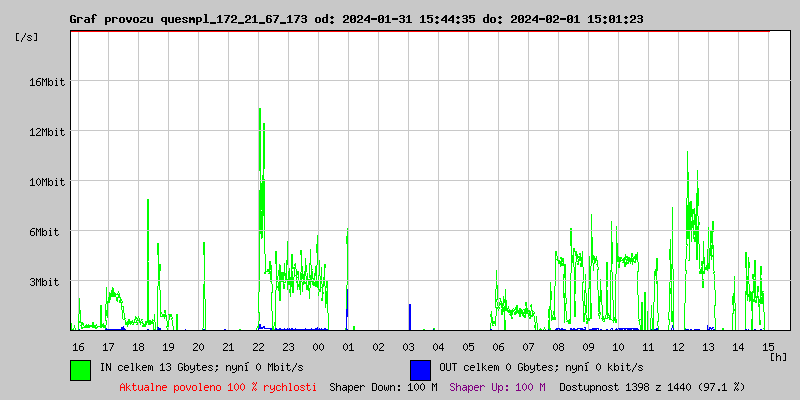Screen dimensions: 800x400
Task: Click the 10Mbit y-axis label
Action: pyautogui.click(x=46, y=182)
